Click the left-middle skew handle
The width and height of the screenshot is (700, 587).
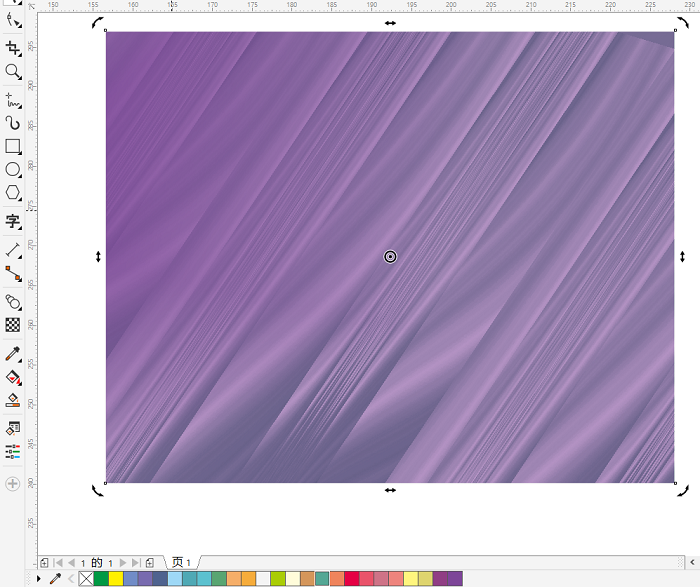pos(98,257)
